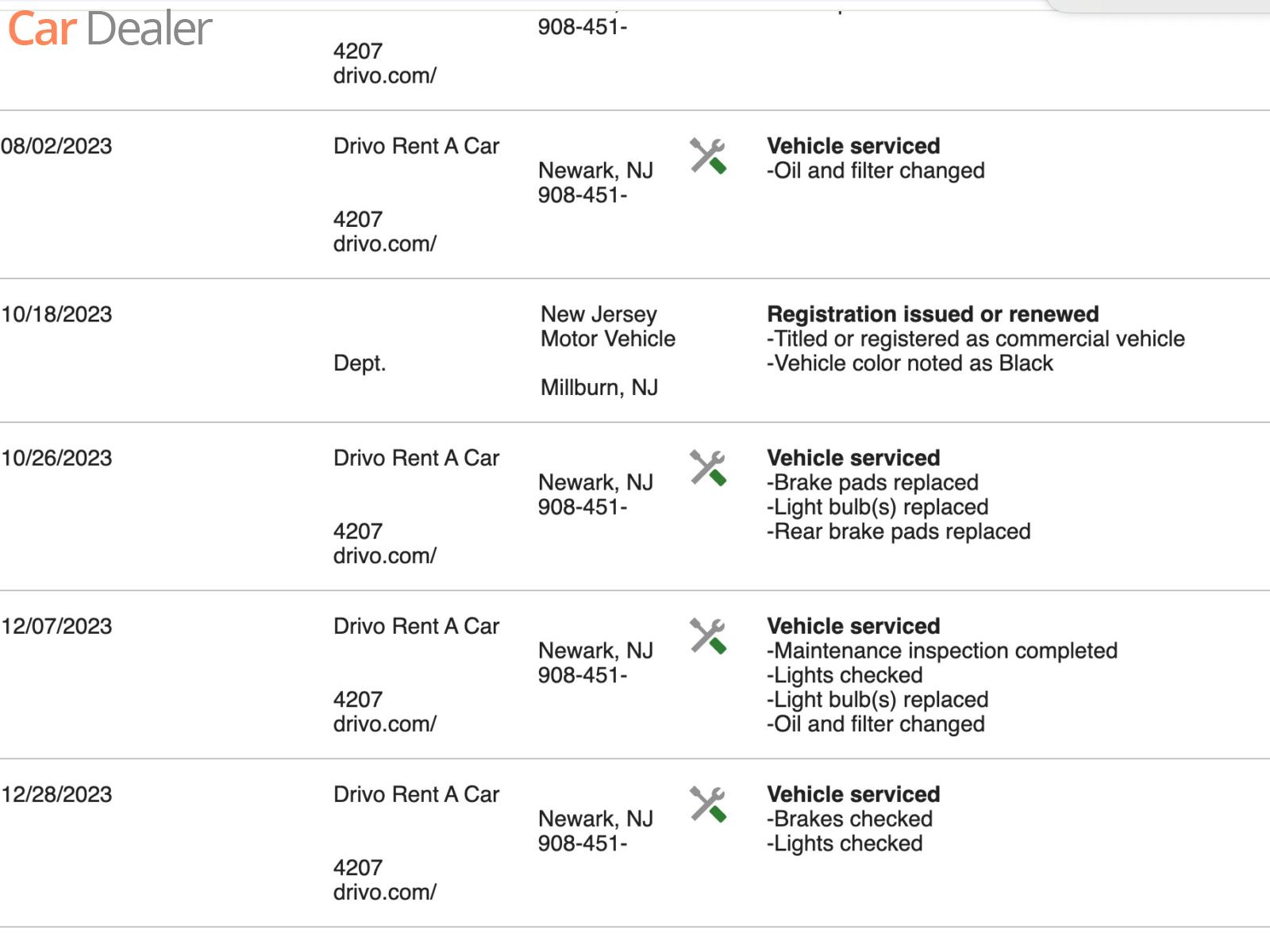Click the Car Dealer logo
1270x952 pixels.
pyautogui.click(x=110, y=29)
